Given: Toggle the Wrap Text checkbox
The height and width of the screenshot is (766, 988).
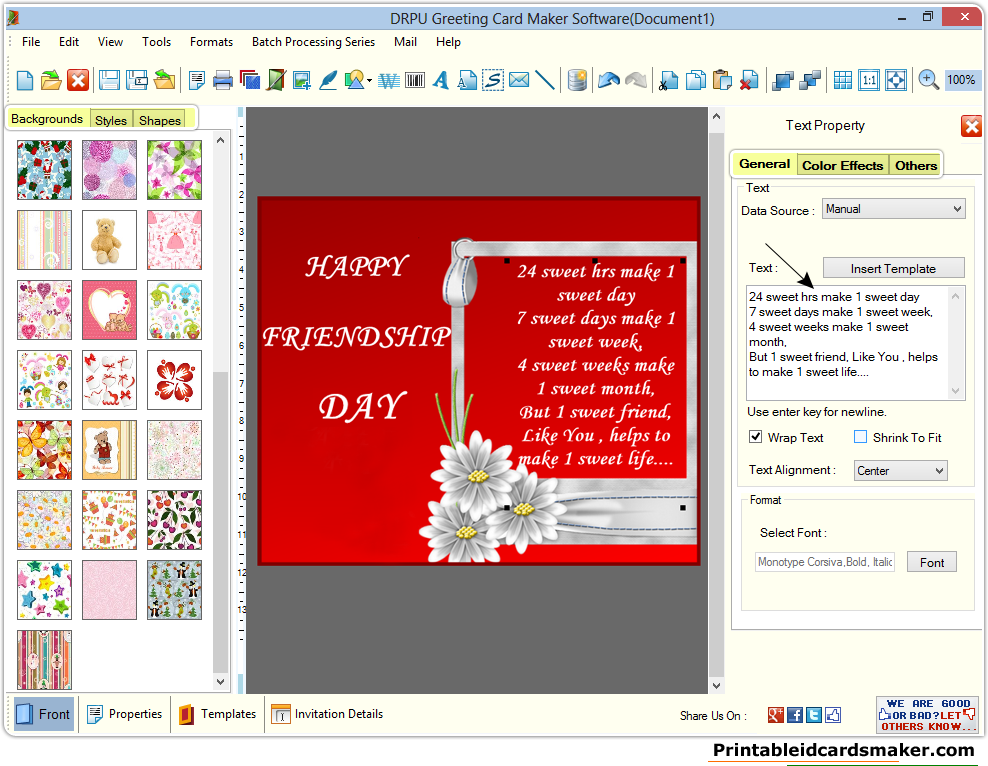Looking at the screenshot, I should (x=755, y=437).
